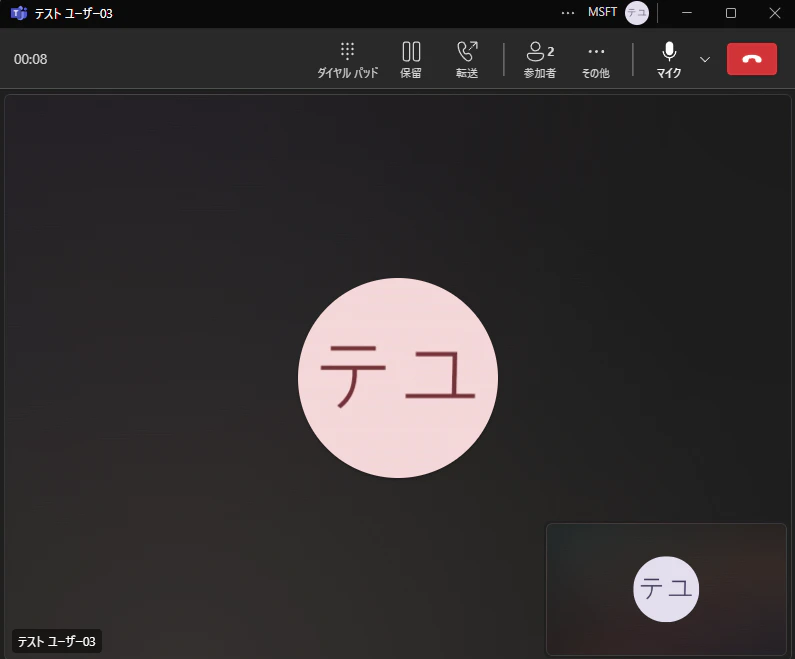Screen dimensions: 795x659
Task: Transfer the call (転送)
Action: 466,60
